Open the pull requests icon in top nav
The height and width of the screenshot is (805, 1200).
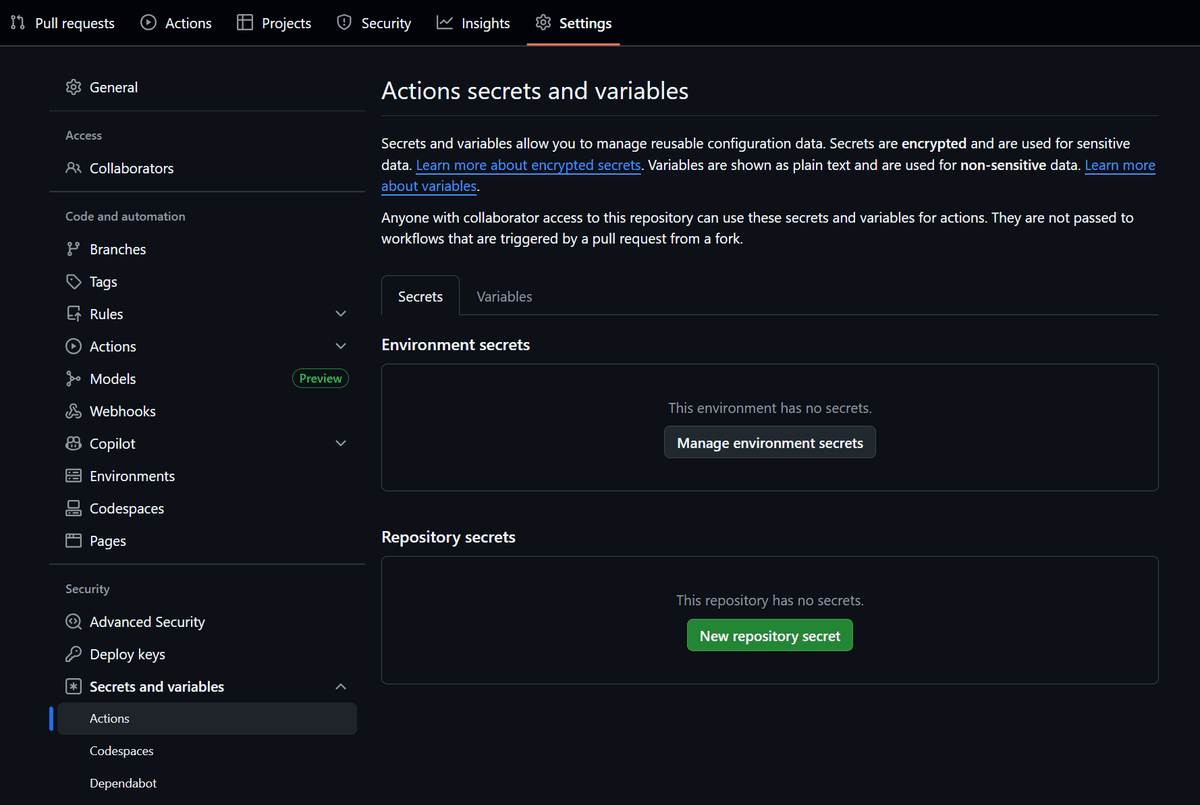pyautogui.click(x=18, y=22)
